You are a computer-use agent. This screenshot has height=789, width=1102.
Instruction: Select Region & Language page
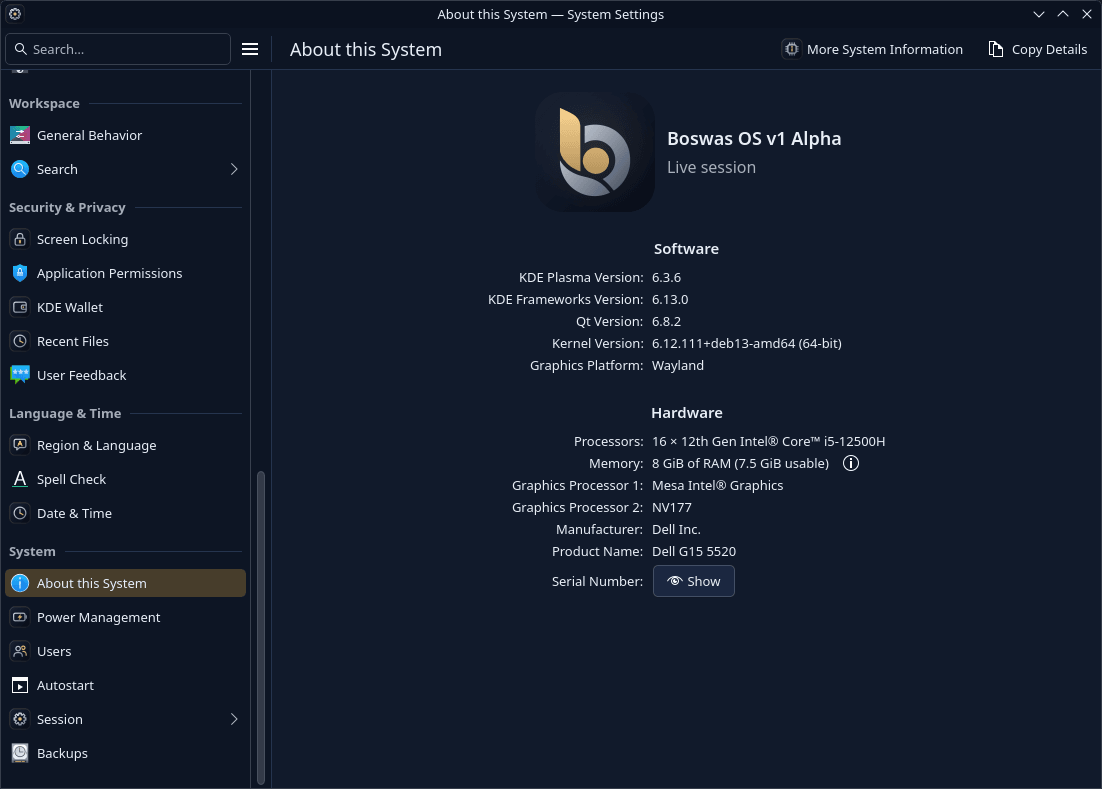pos(125,445)
